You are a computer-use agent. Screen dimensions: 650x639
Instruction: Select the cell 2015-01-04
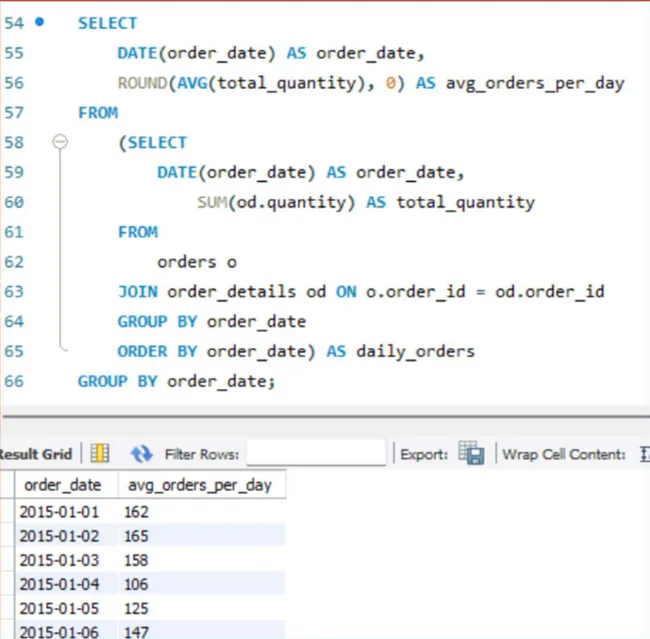coord(59,584)
